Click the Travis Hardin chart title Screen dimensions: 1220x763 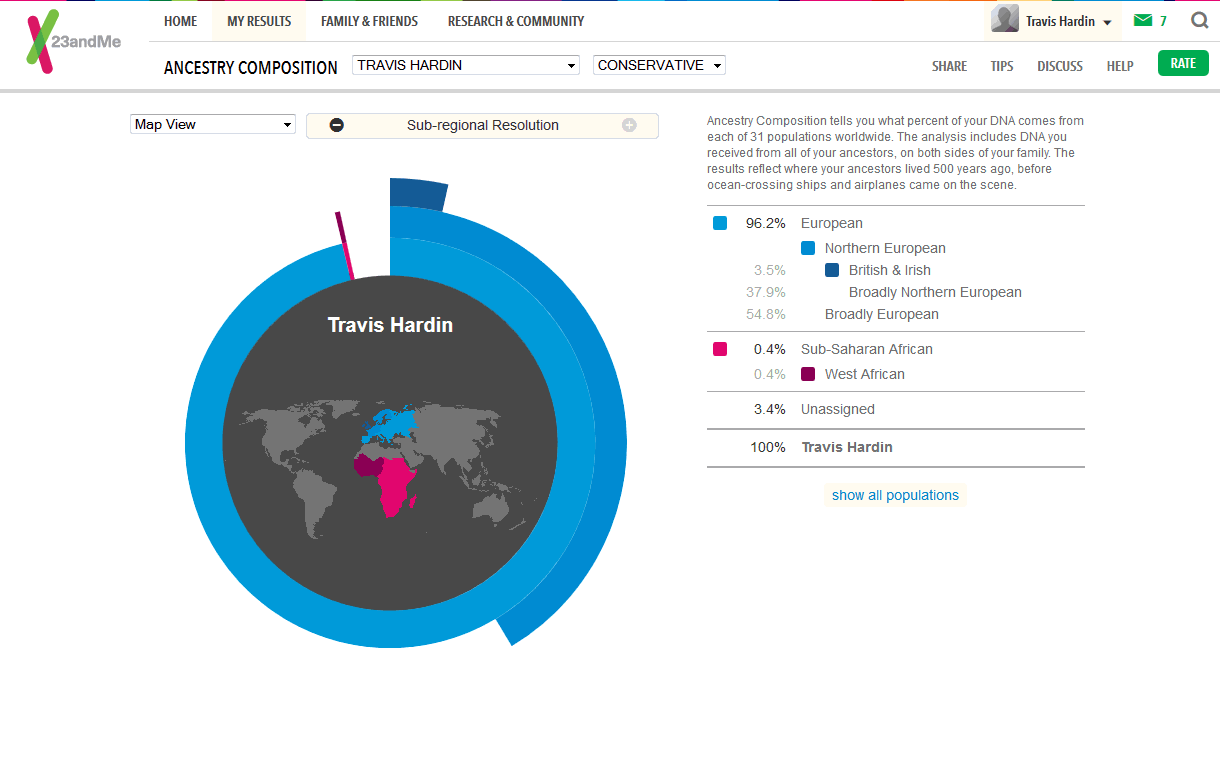[x=390, y=325]
